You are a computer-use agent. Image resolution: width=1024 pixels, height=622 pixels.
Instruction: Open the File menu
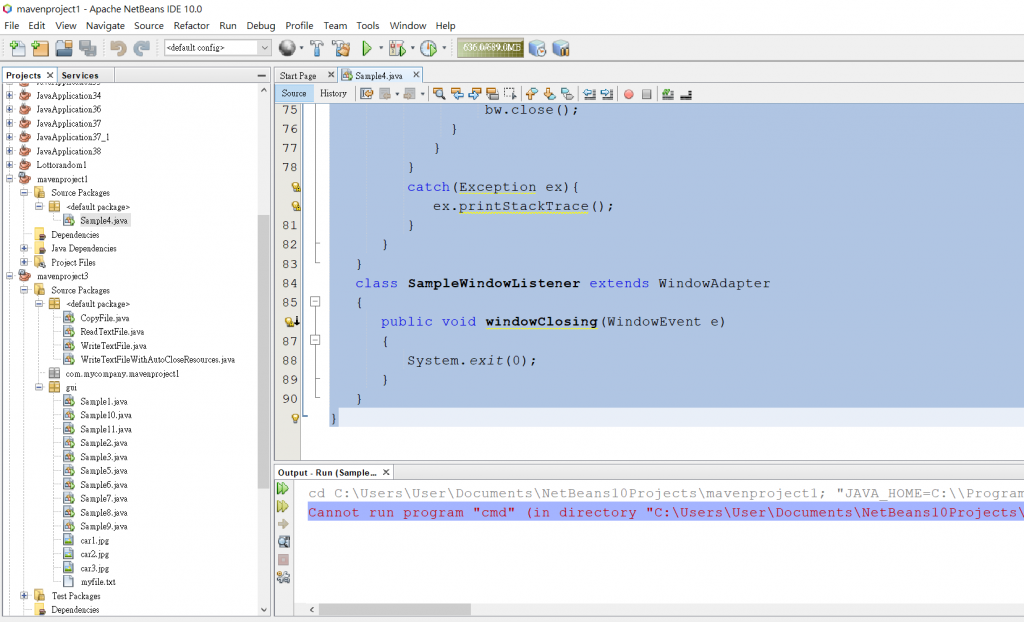click(12, 25)
